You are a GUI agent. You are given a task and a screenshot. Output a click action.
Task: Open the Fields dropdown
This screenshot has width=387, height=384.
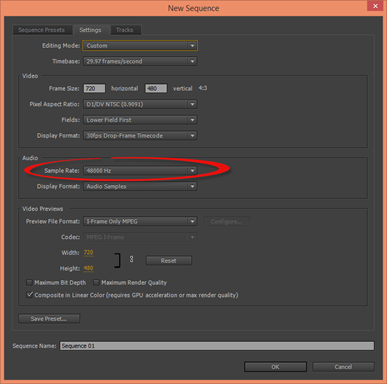140,120
